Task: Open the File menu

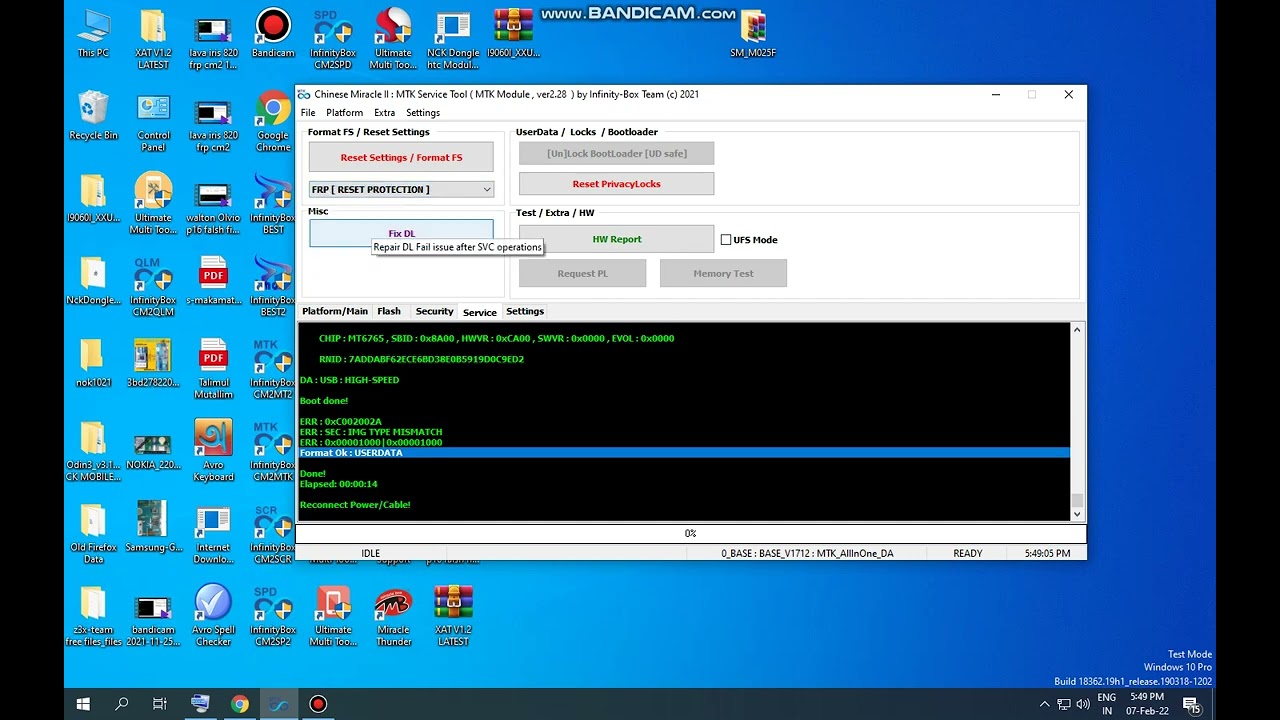Action: [x=308, y=113]
